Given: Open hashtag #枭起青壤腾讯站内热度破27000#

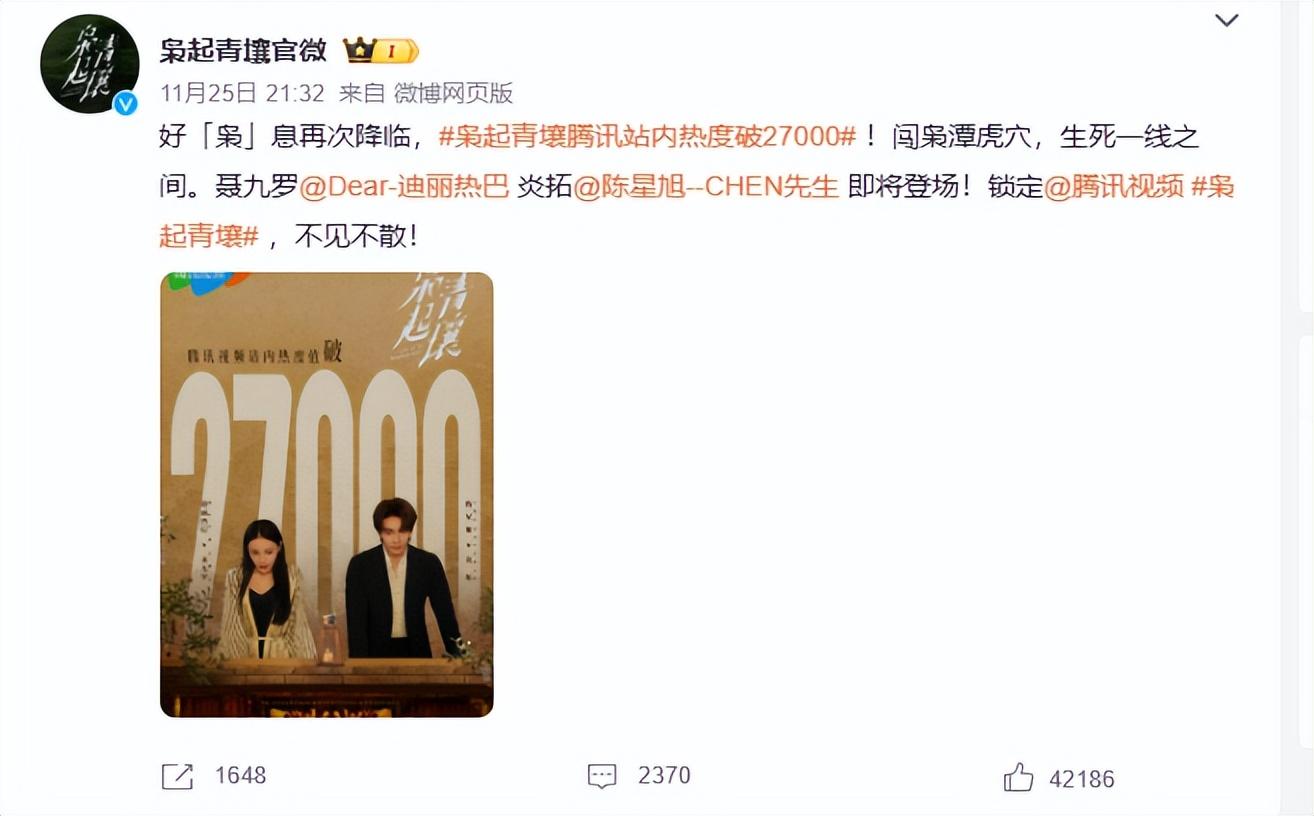Looking at the screenshot, I should pos(648,137).
